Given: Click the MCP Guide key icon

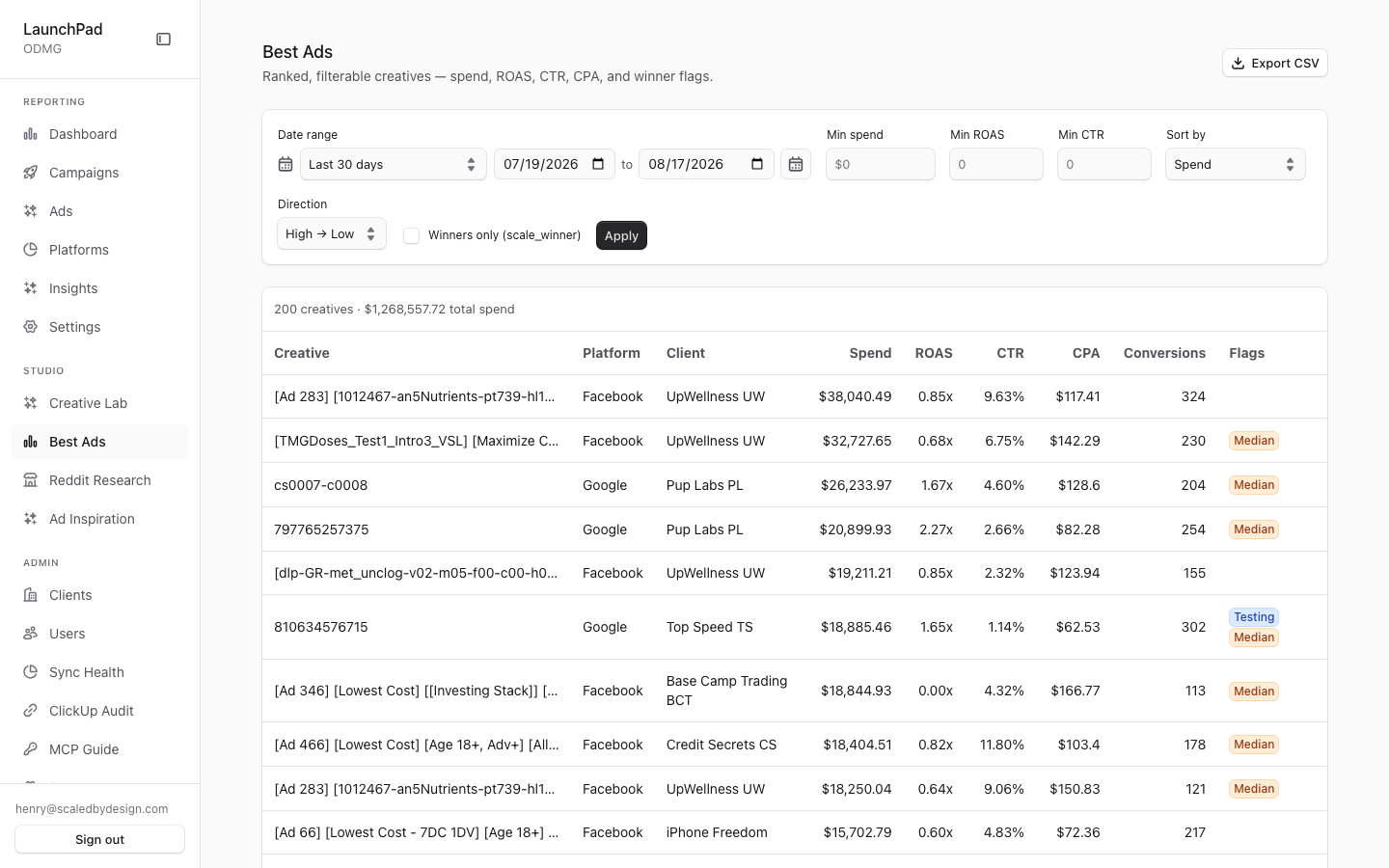Looking at the screenshot, I should [31, 749].
